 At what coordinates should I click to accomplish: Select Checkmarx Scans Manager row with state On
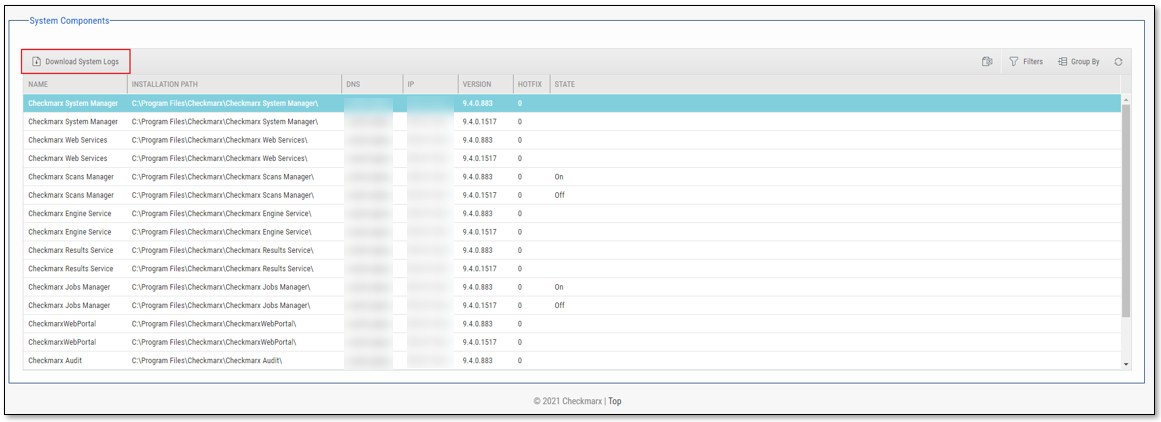pyautogui.click(x=572, y=177)
